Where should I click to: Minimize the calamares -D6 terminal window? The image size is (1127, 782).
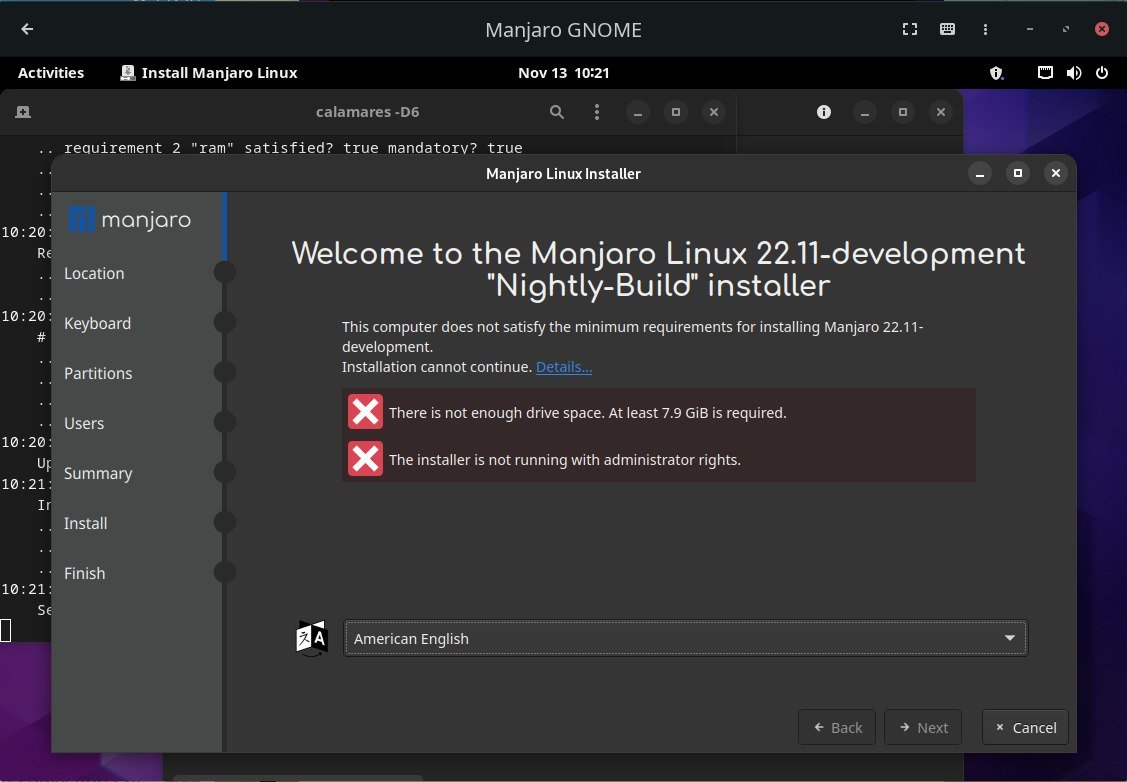click(638, 112)
